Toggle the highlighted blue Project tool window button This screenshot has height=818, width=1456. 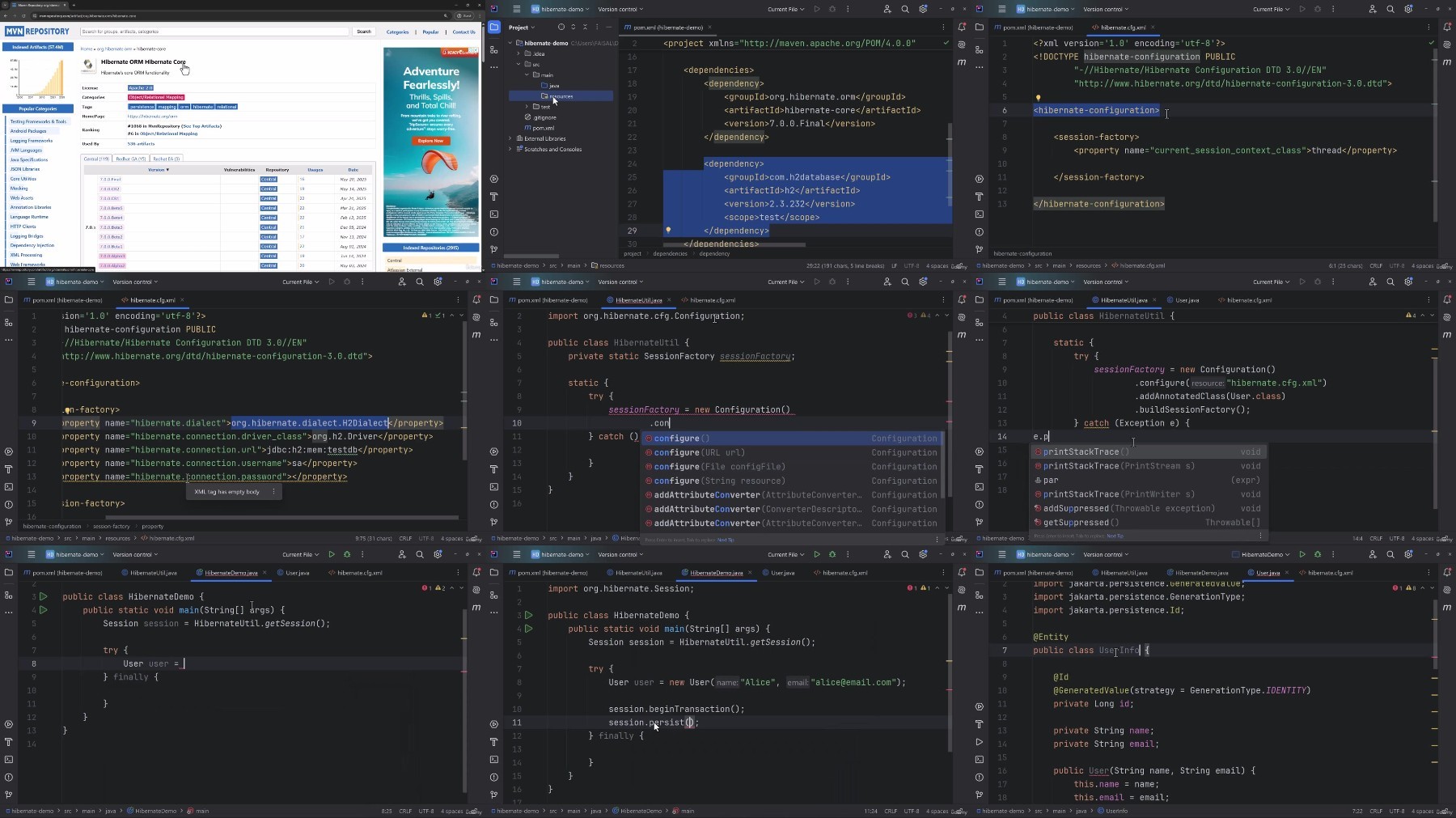[494, 27]
